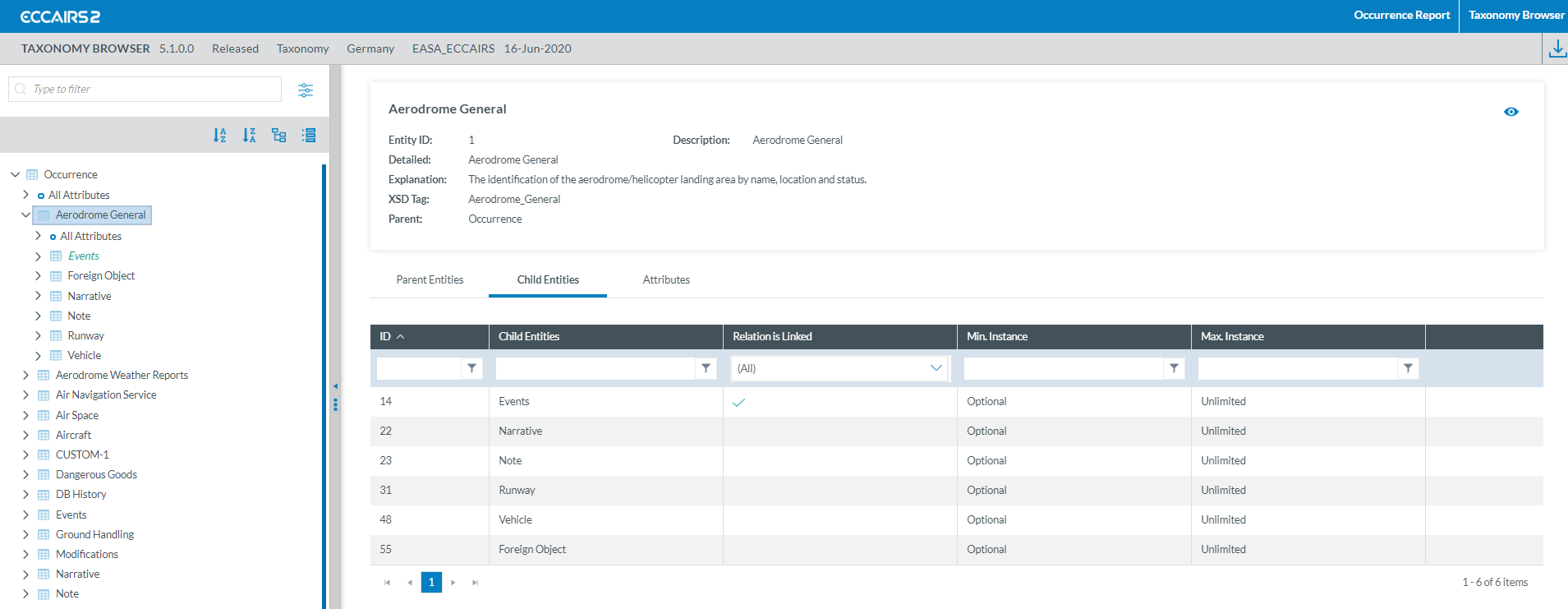Switch to the Attributes tab
This screenshot has width=1568, height=609.
tap(666, 280)
